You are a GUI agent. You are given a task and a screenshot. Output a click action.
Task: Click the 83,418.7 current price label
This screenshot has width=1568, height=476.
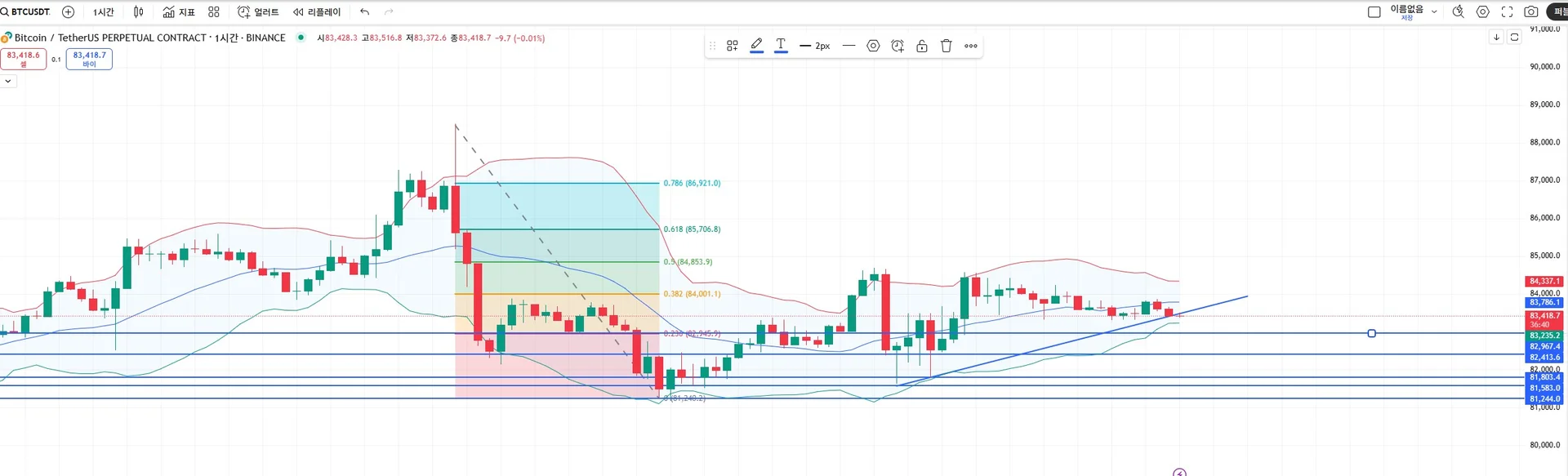(x=1544, y=319)
